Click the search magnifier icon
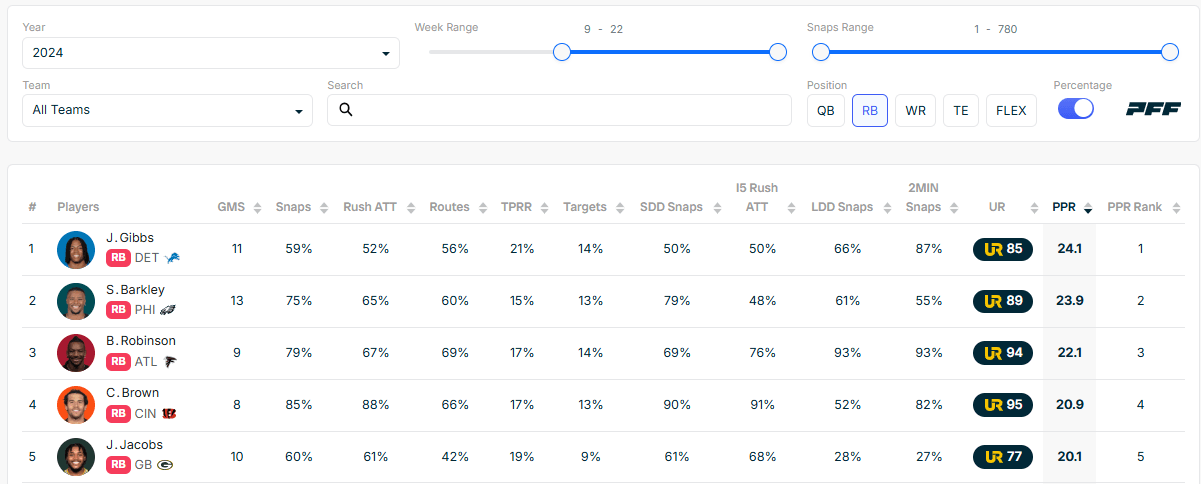 coord(346,110)
